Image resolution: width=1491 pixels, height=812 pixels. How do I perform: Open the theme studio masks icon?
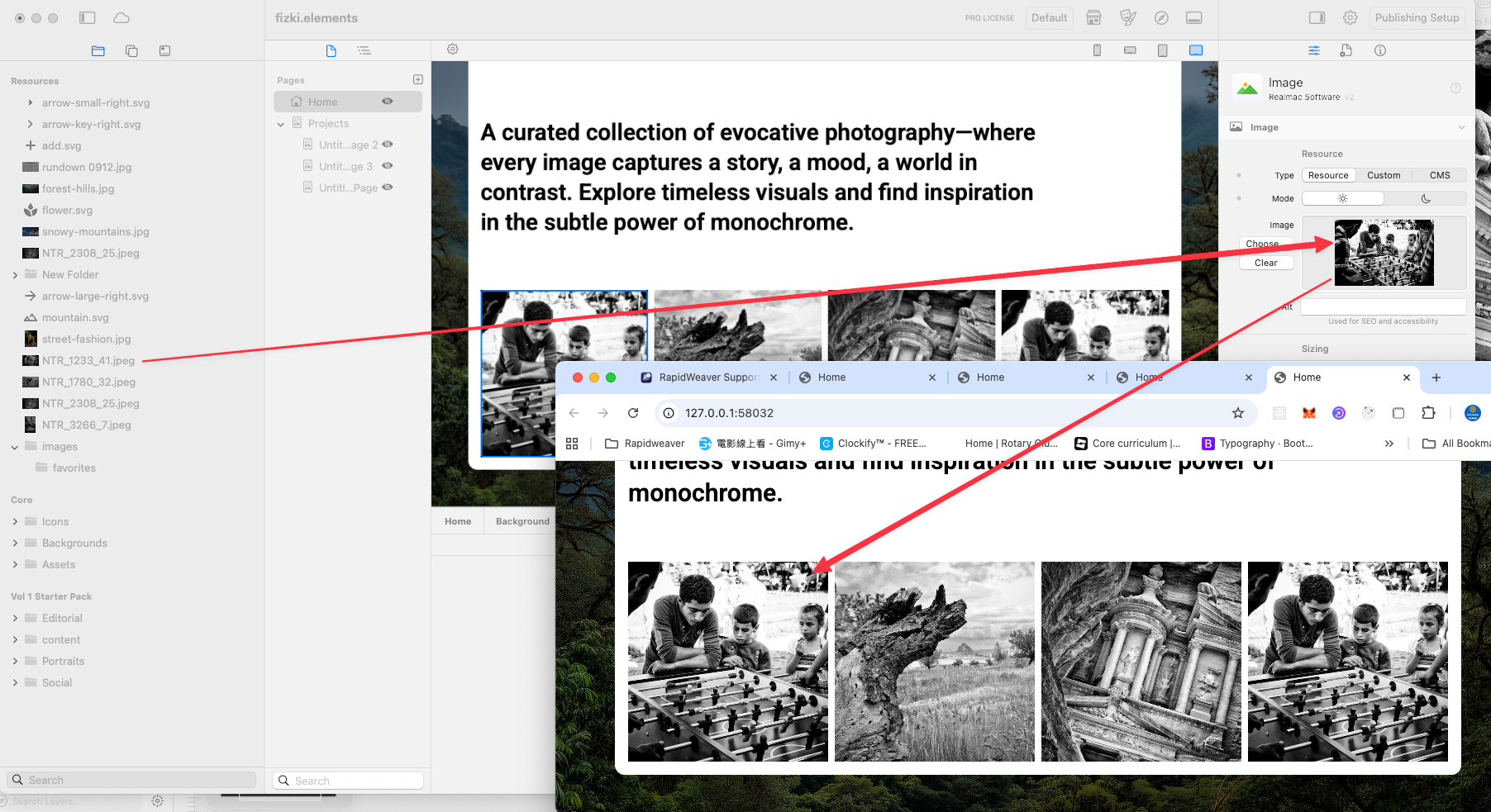pyautogui.click(x=1128, y=17)
